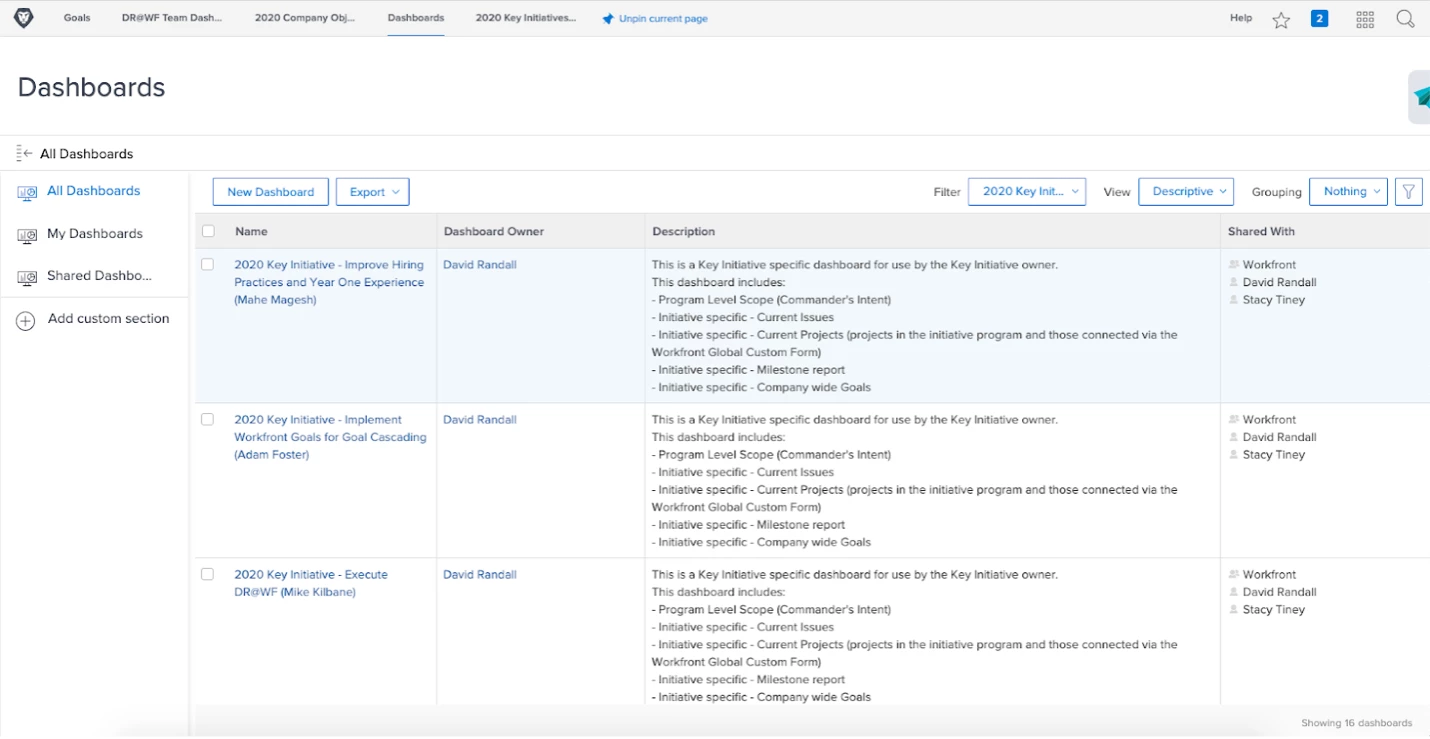Click Stacy Tiney in Implement Workfront Goals row
Image resolution: width=1430 pixels, height=739 pixels.
coord(1274,455)
